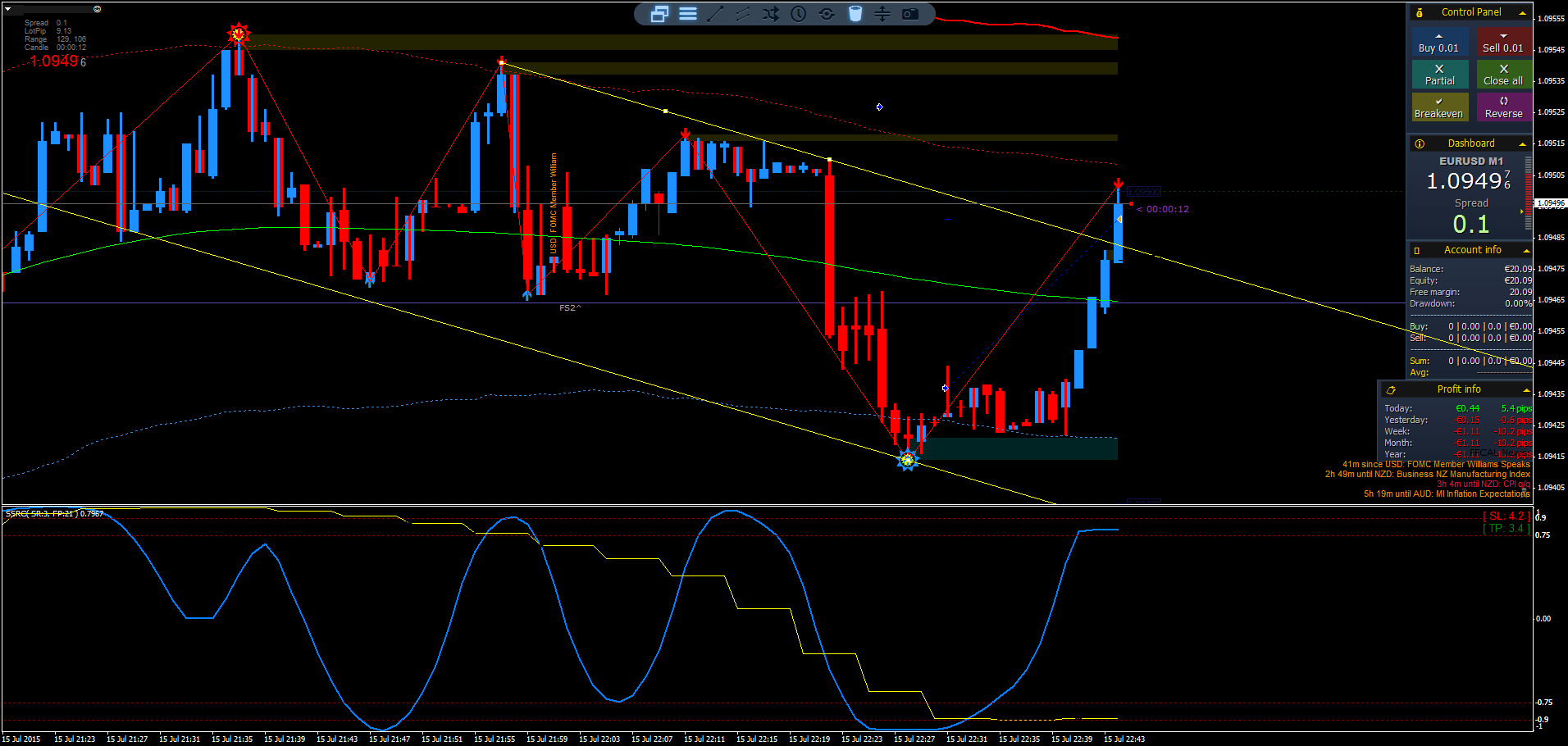
Task: Click the Today profit row
Action: click(x=1458, y=408)
